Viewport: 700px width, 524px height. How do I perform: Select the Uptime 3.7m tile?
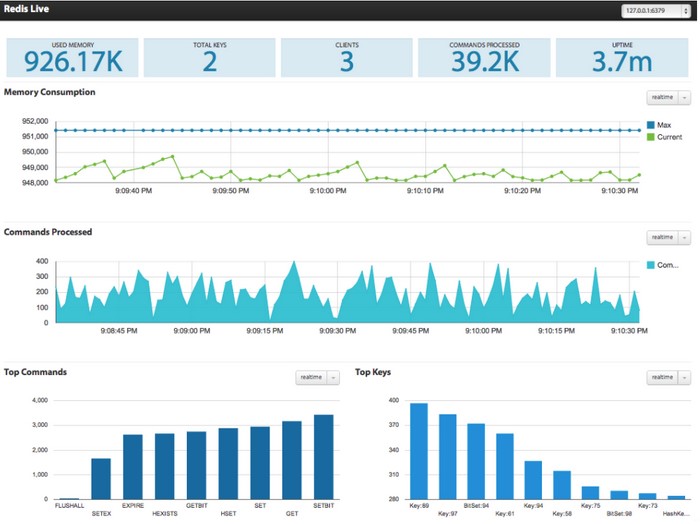[622, 58]
